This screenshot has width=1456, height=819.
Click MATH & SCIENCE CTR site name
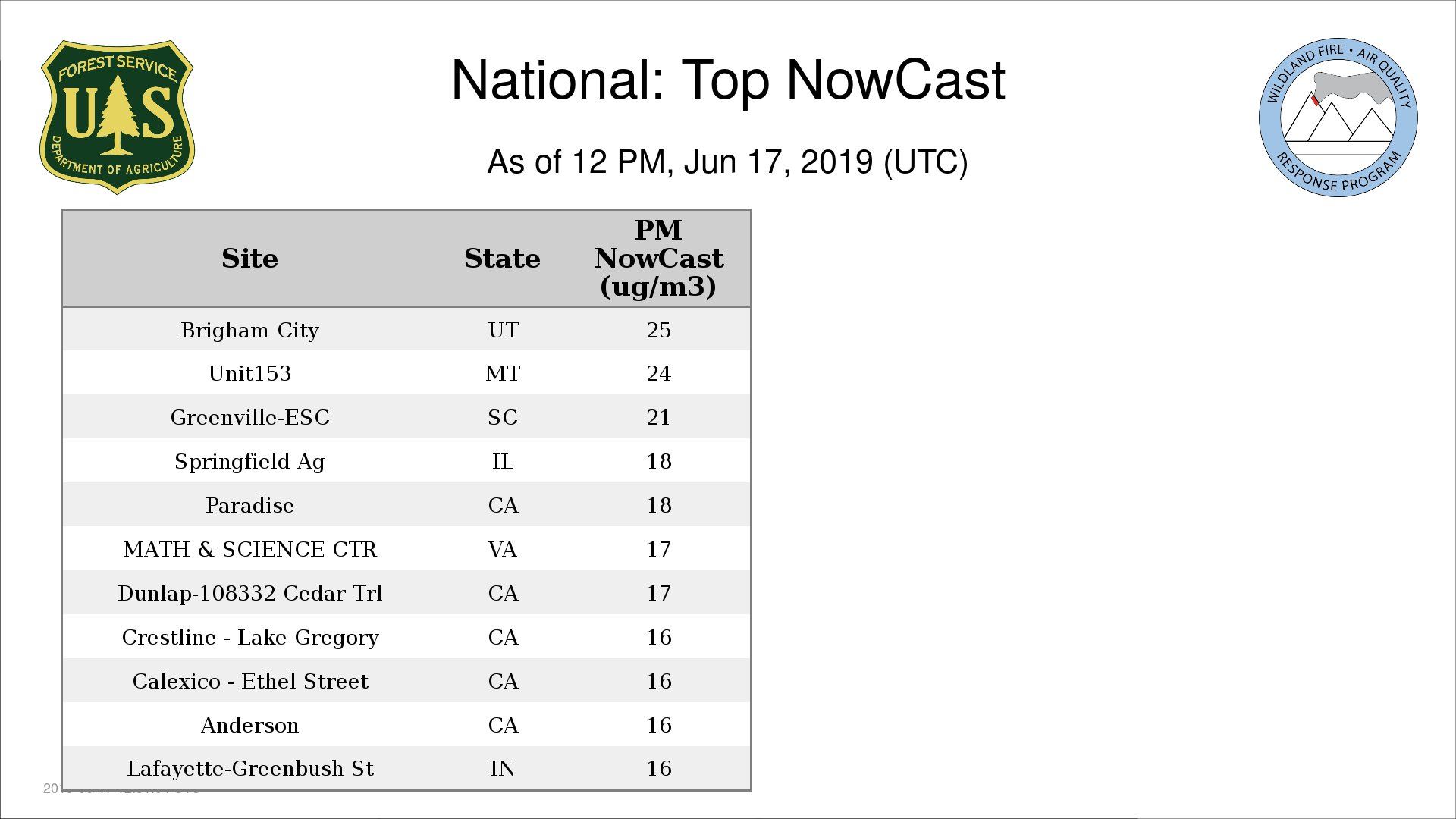249,550
